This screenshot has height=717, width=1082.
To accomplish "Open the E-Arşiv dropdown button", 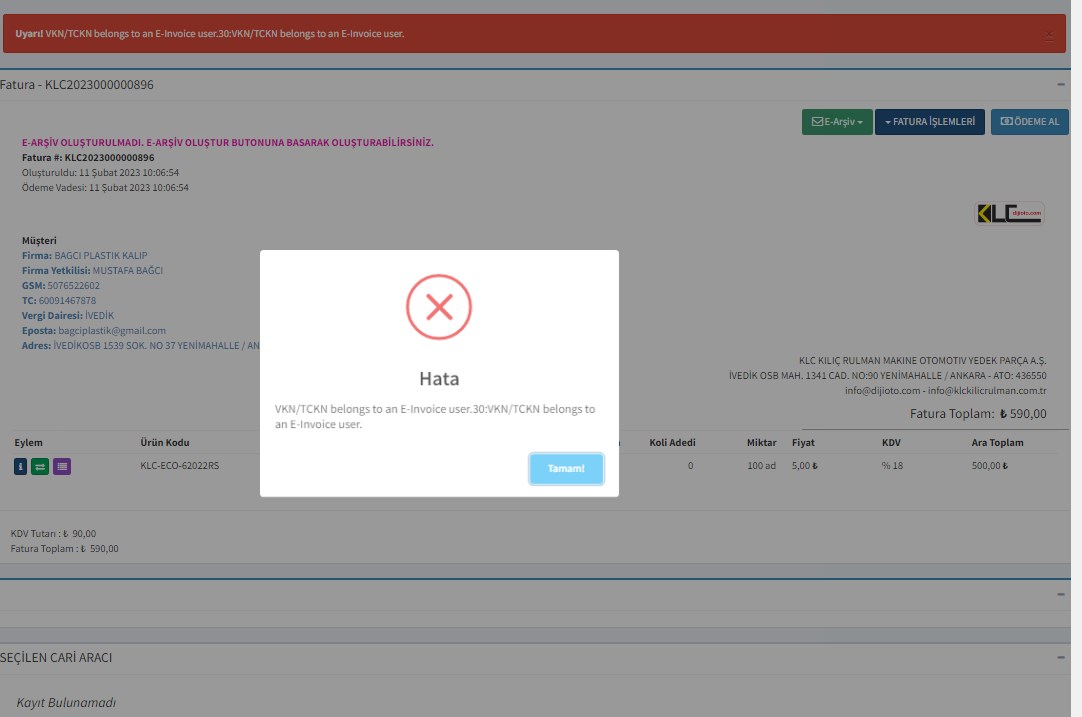I will [836, 122].
